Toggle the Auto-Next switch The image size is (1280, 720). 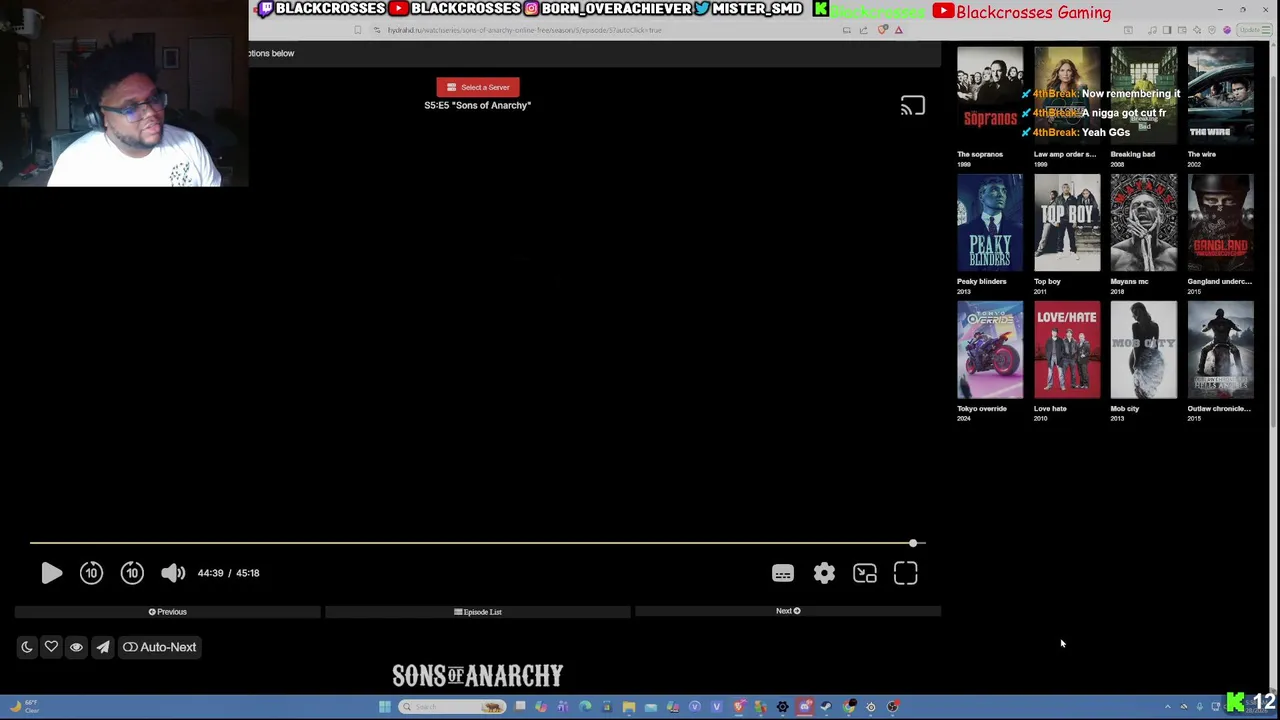click(x=160, y=647)
